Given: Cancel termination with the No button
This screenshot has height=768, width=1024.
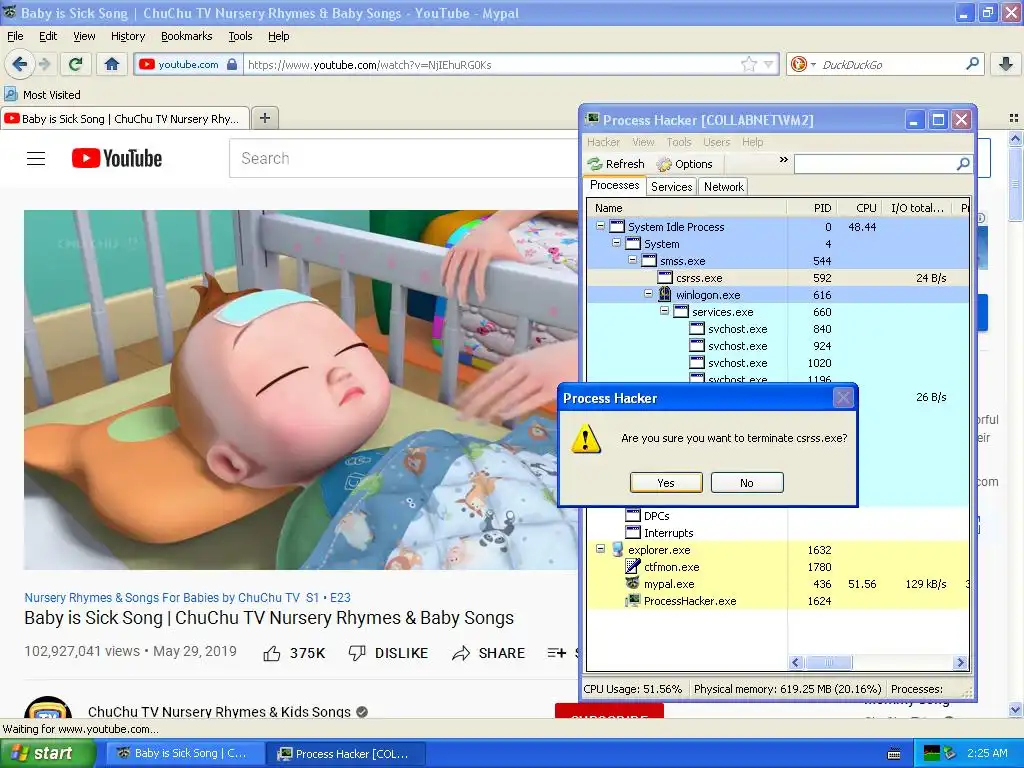Looking at the screenshot, I should [747, 483].
